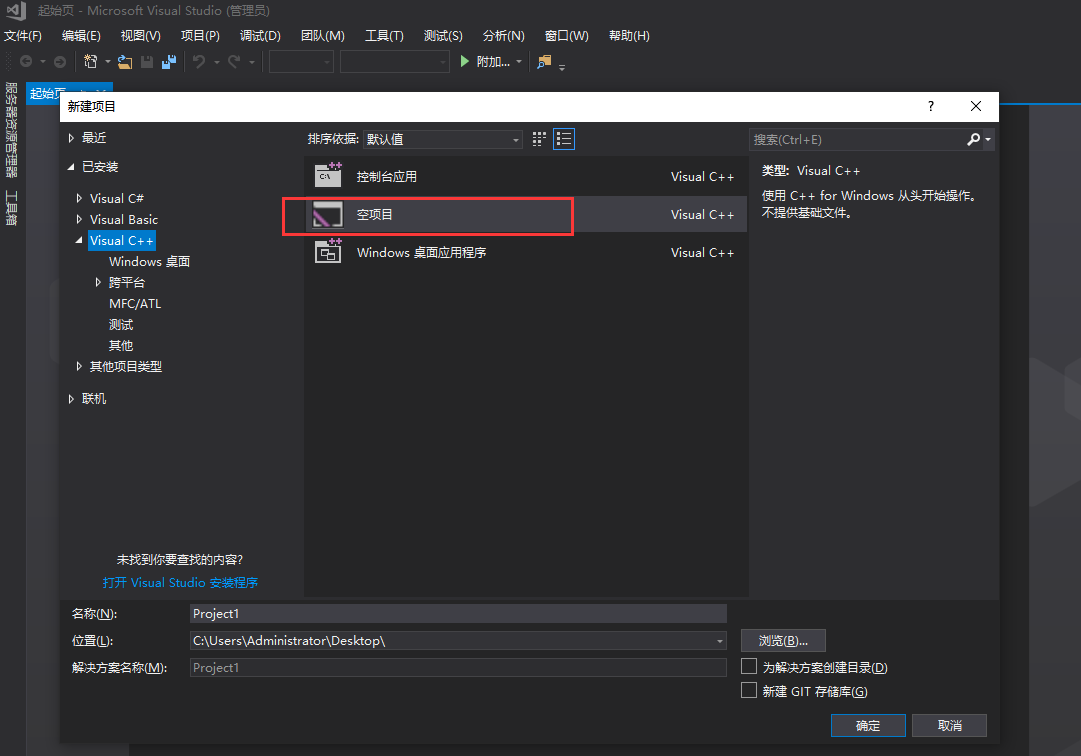Expand the 联机 tree node
Viewport: 1081px width, 756px height.
[x=71, y=399]
